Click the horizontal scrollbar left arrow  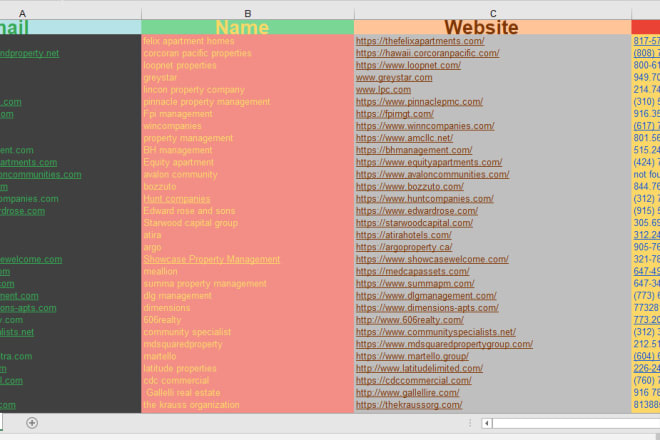[487, 423]
